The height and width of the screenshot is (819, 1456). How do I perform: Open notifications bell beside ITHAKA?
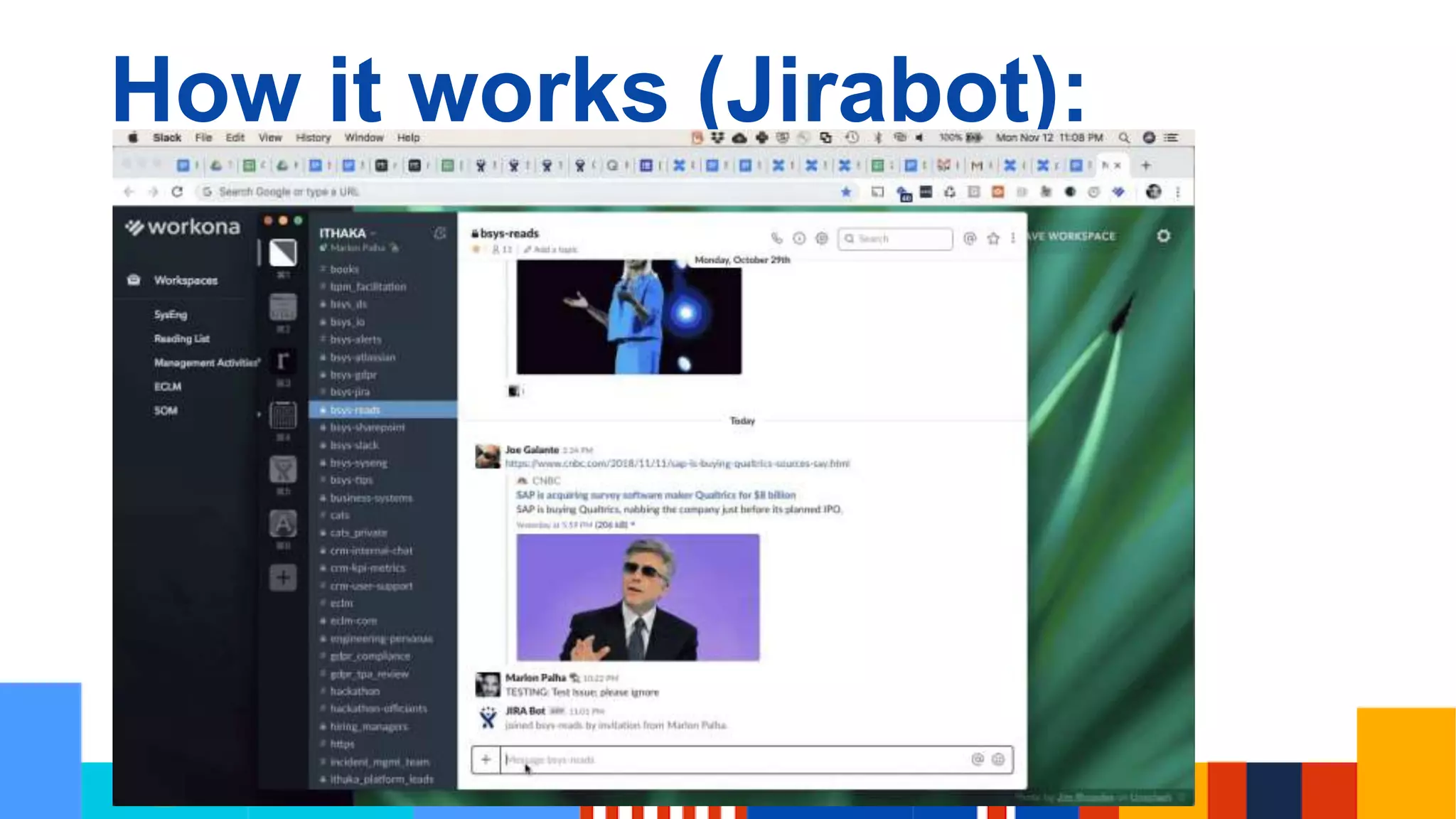click(x=440, y=233)
